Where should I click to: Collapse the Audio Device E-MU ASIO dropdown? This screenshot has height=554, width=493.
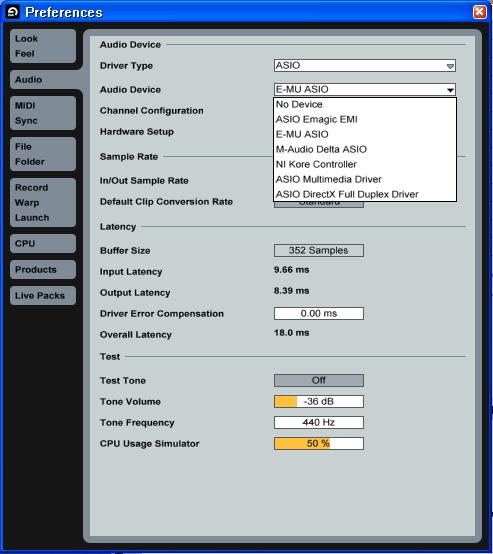click(x=365, y=89)
